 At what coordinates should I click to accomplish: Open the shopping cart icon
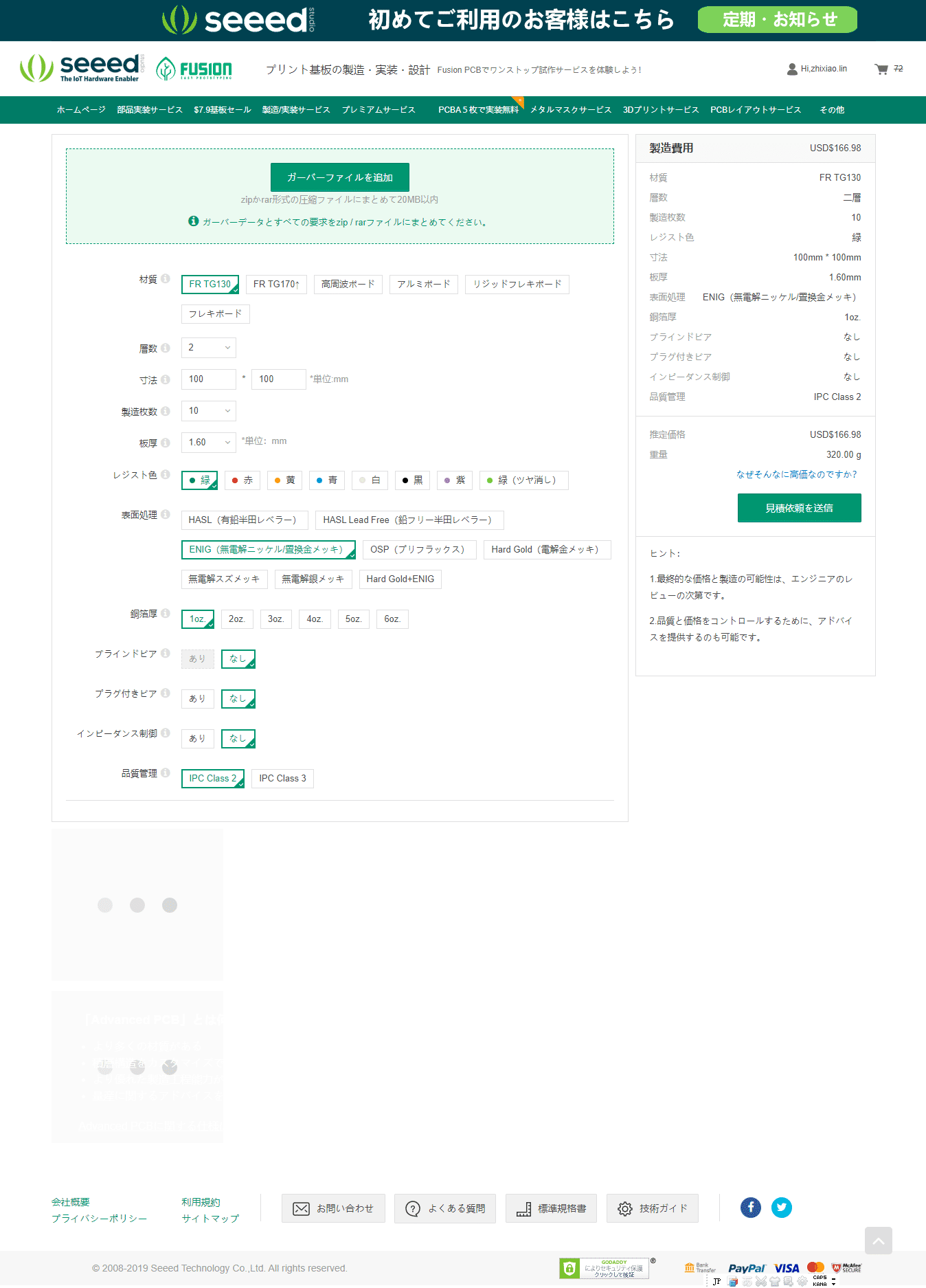tap(881, 69)
